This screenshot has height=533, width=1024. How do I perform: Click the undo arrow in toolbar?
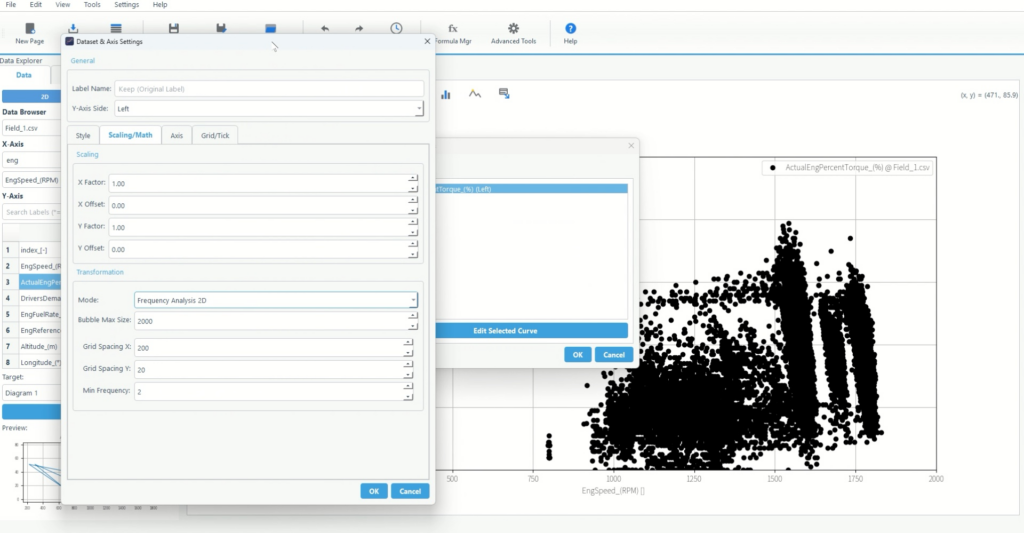[x=325, y=29]
